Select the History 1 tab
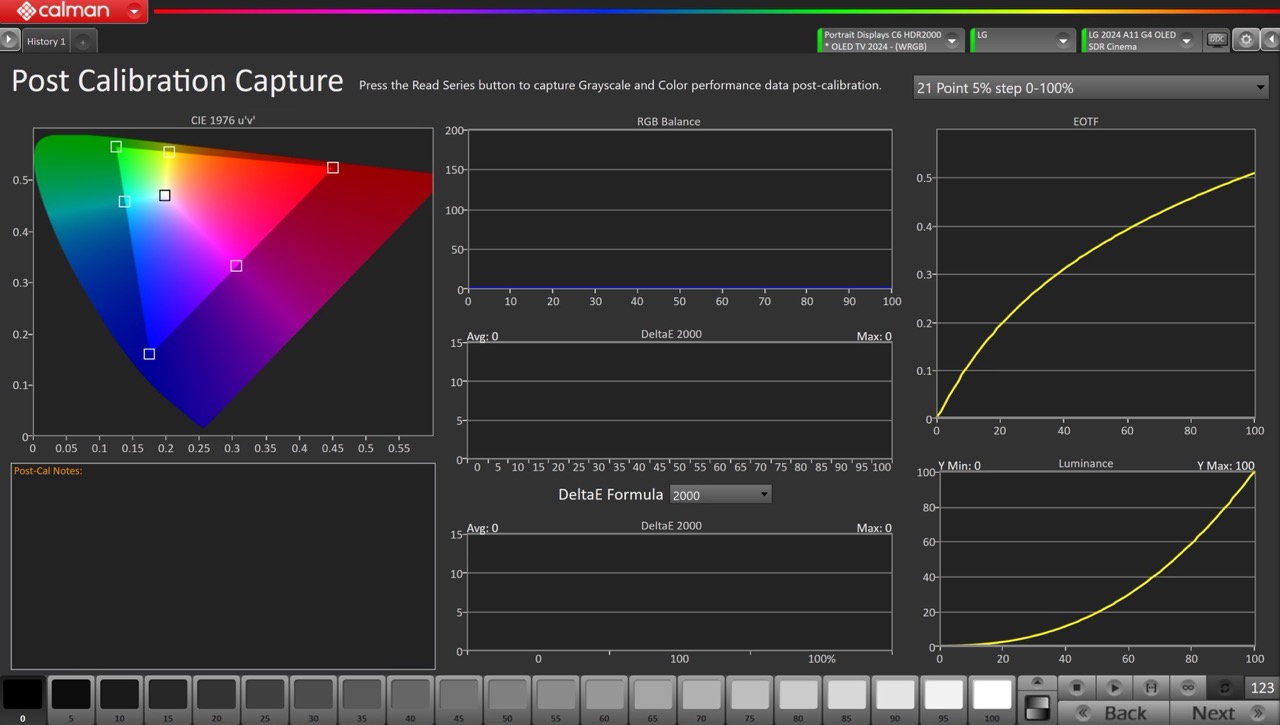Viewport: 1280px width, 725px height. point(46,41)
